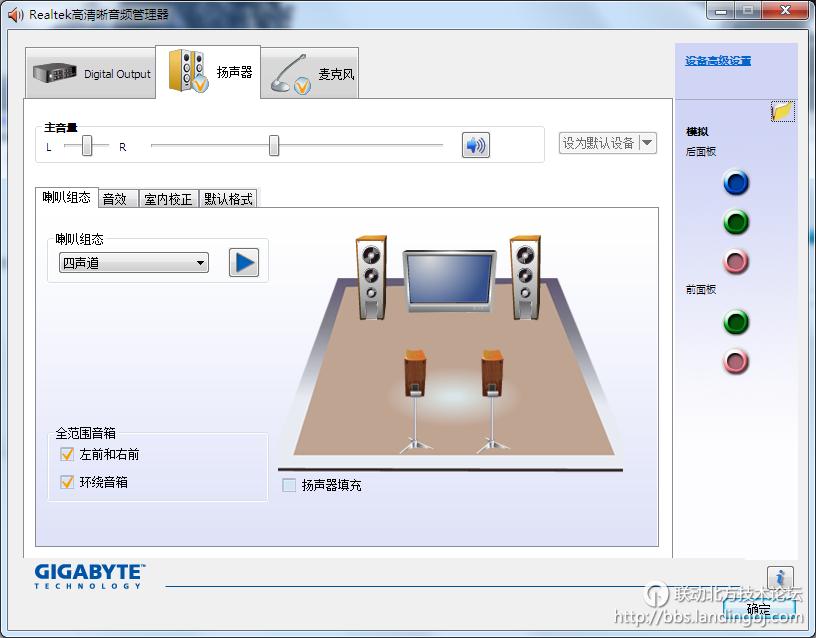This screenshot has width=816, height=638.
Task: Mute the main volume with the speaker icon
Action: pos(475,144)
